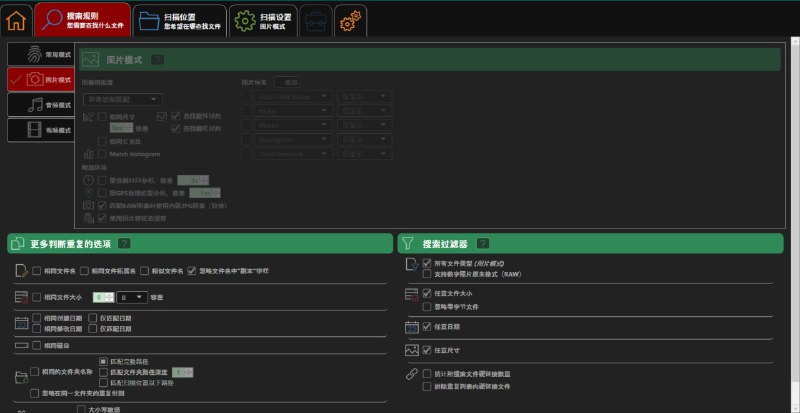The width and height of the screenshot is (800, 413).
Task: Click the file name pencil document icon
Action: (21, 271)
